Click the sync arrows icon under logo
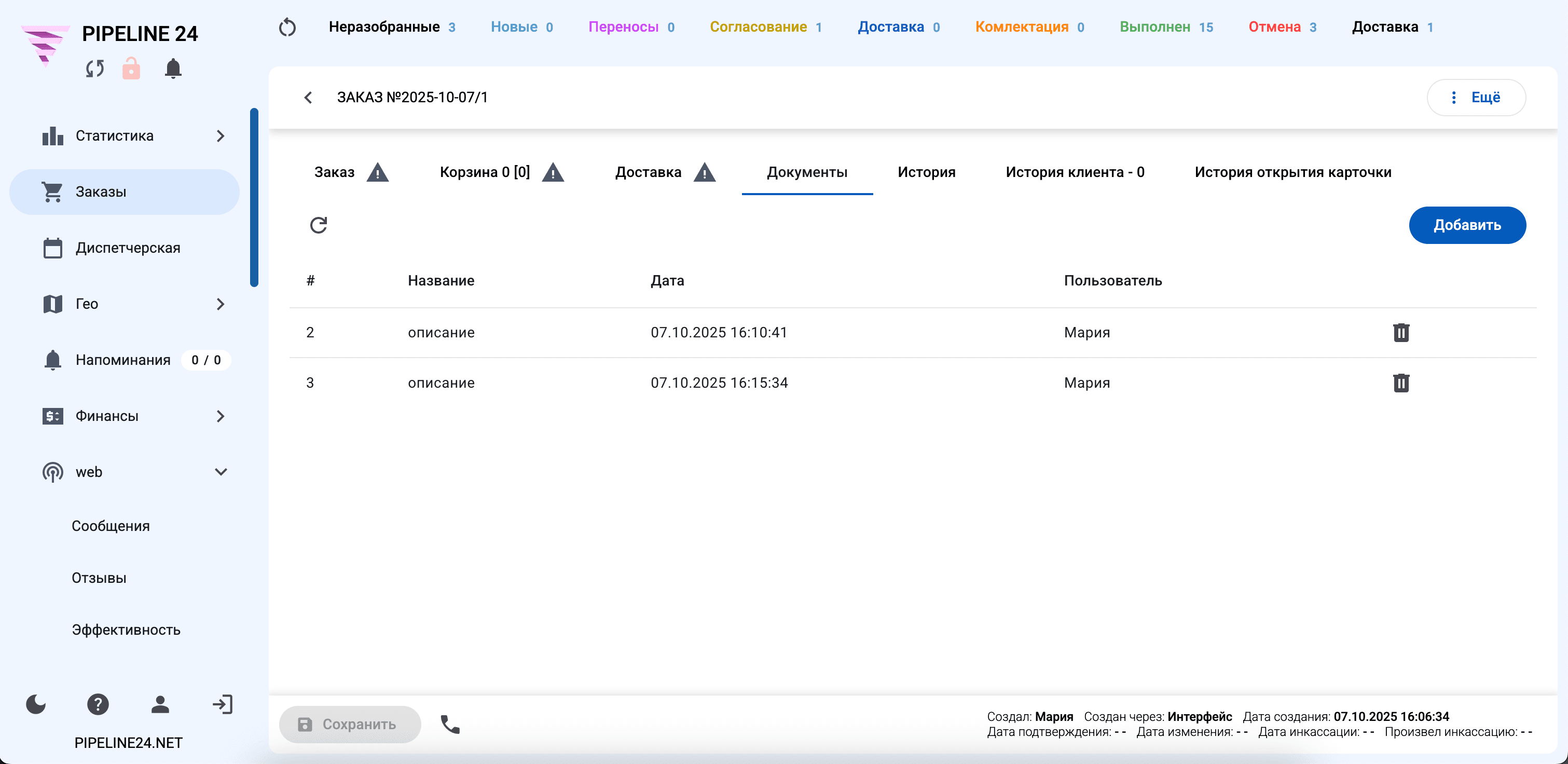1568x764 pixels. tap(95, 69)
